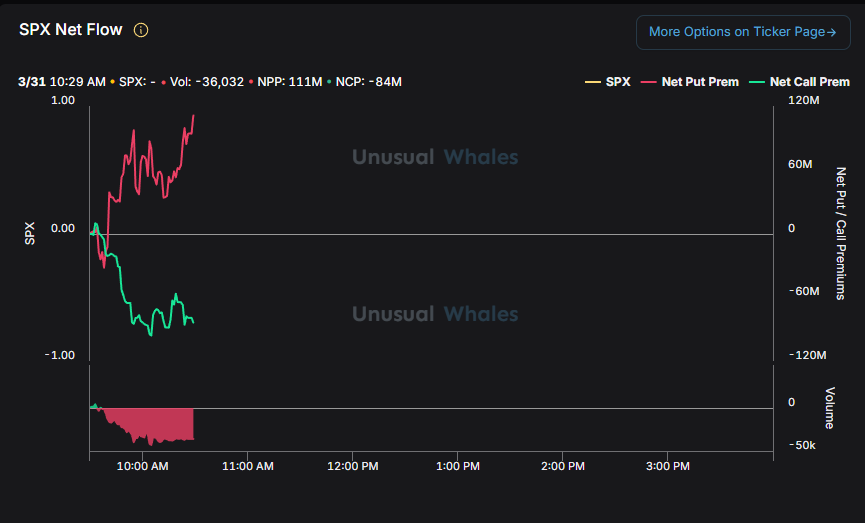The image size is (865, 523).
Task: Select the 11:00 AM time axis label
Action: [x=248, y=466]
